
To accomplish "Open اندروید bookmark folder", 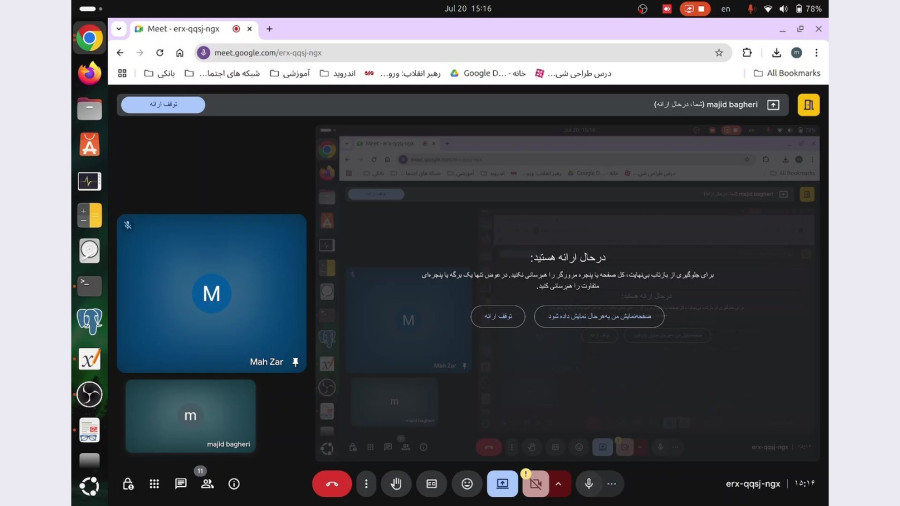I will (338, 73).
